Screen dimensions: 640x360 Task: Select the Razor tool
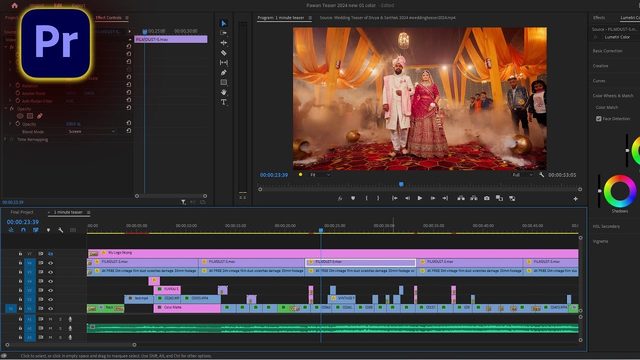(224, 53)
